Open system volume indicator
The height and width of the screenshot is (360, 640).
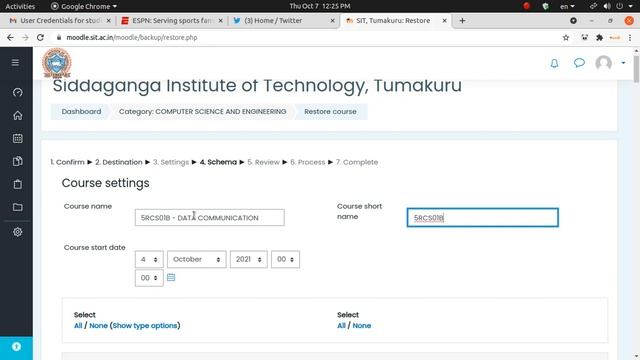607,6
